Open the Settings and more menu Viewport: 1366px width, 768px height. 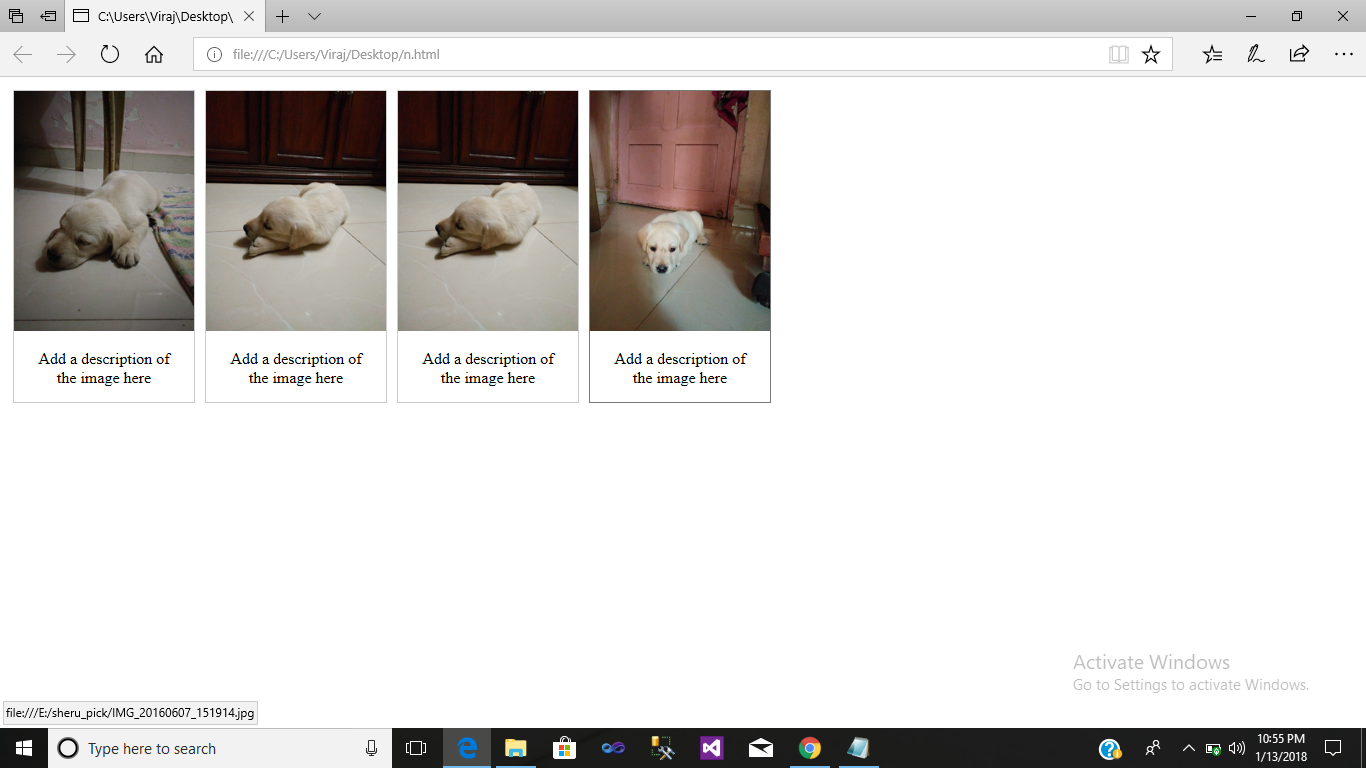[1344, 54]
